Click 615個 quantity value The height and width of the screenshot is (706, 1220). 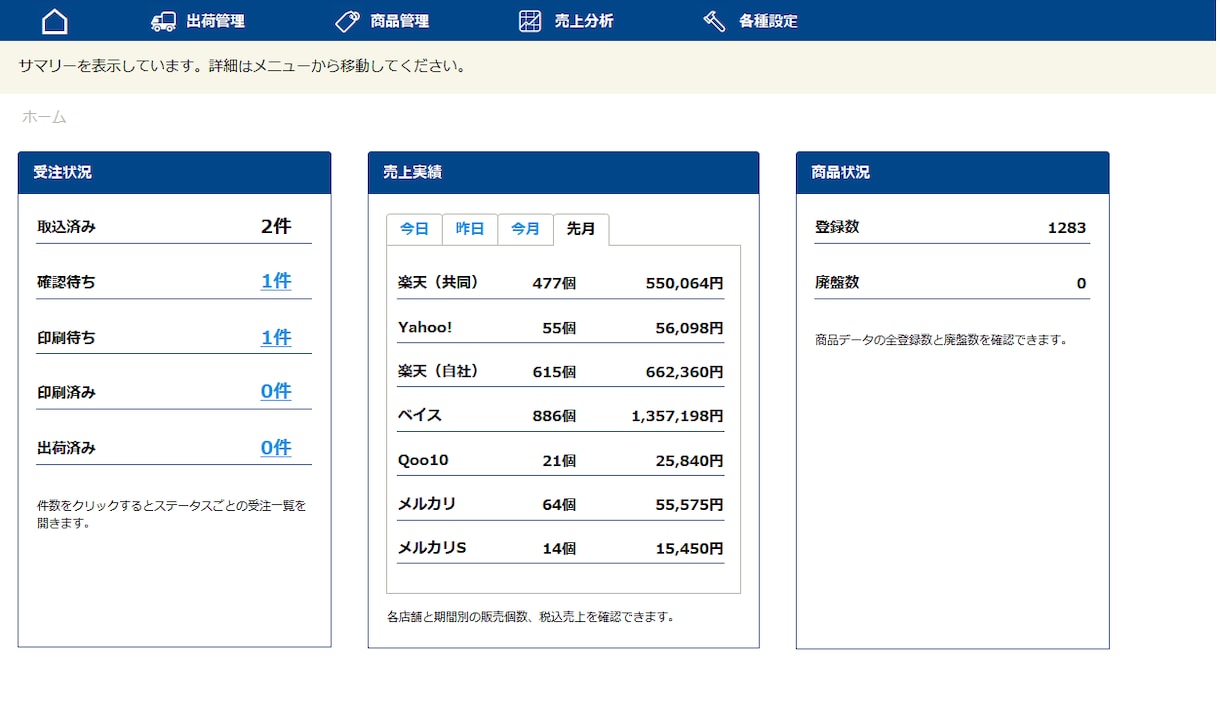click(x=554, y=372)
